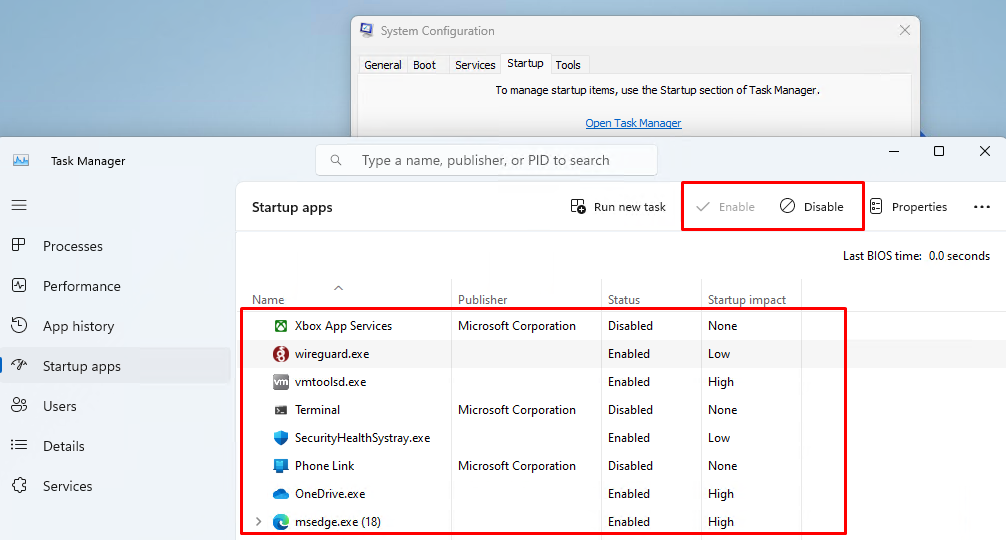
Task: Click the wireguard.exe icon
Action: (281, 354)
